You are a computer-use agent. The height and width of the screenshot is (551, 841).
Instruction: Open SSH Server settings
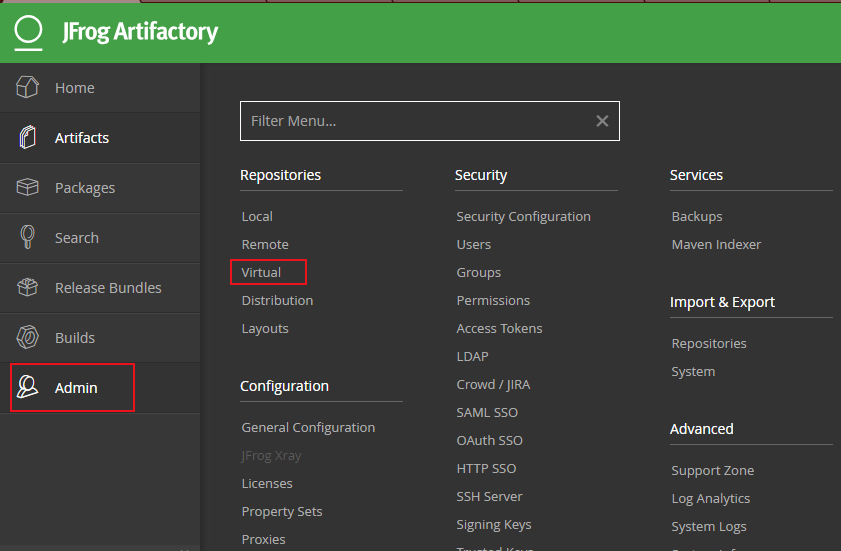click(x=489, y=496)
